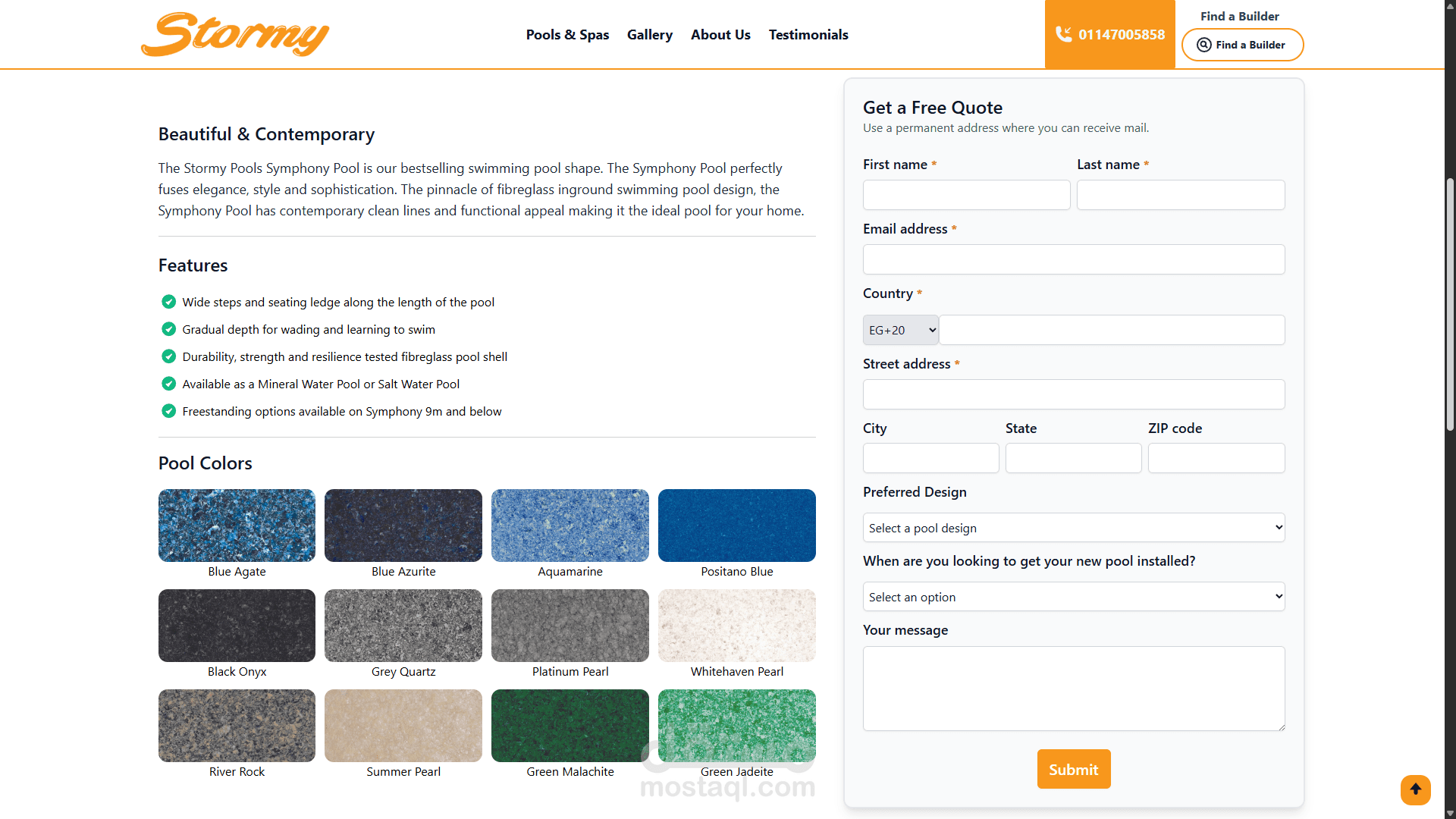Expand the Select a pool design dropdown
This screenshot has width=1456, height=819.
(1073, 528)
